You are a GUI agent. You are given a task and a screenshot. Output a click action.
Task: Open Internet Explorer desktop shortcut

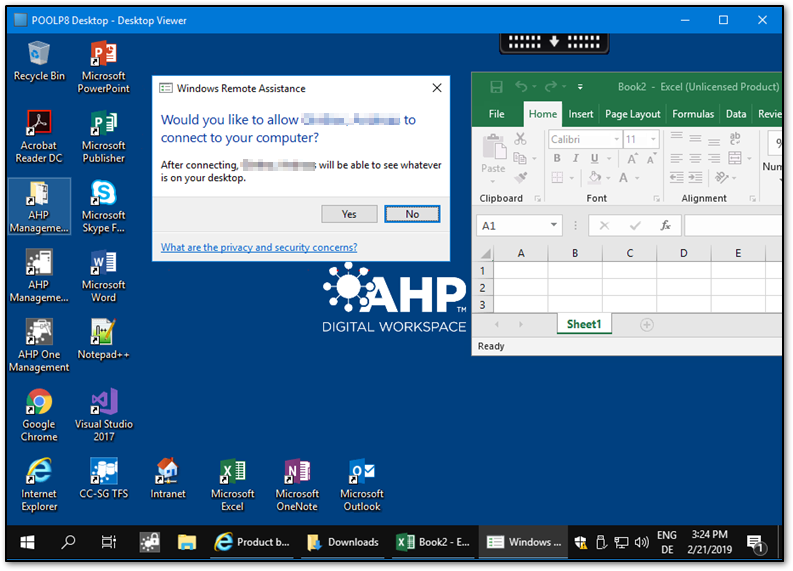(39, 486)
